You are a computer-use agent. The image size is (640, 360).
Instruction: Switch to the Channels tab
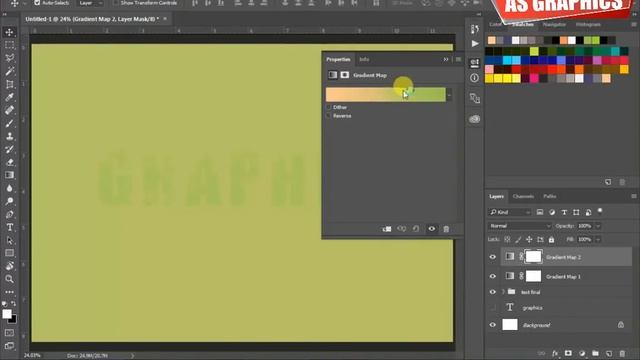(523, 197)
